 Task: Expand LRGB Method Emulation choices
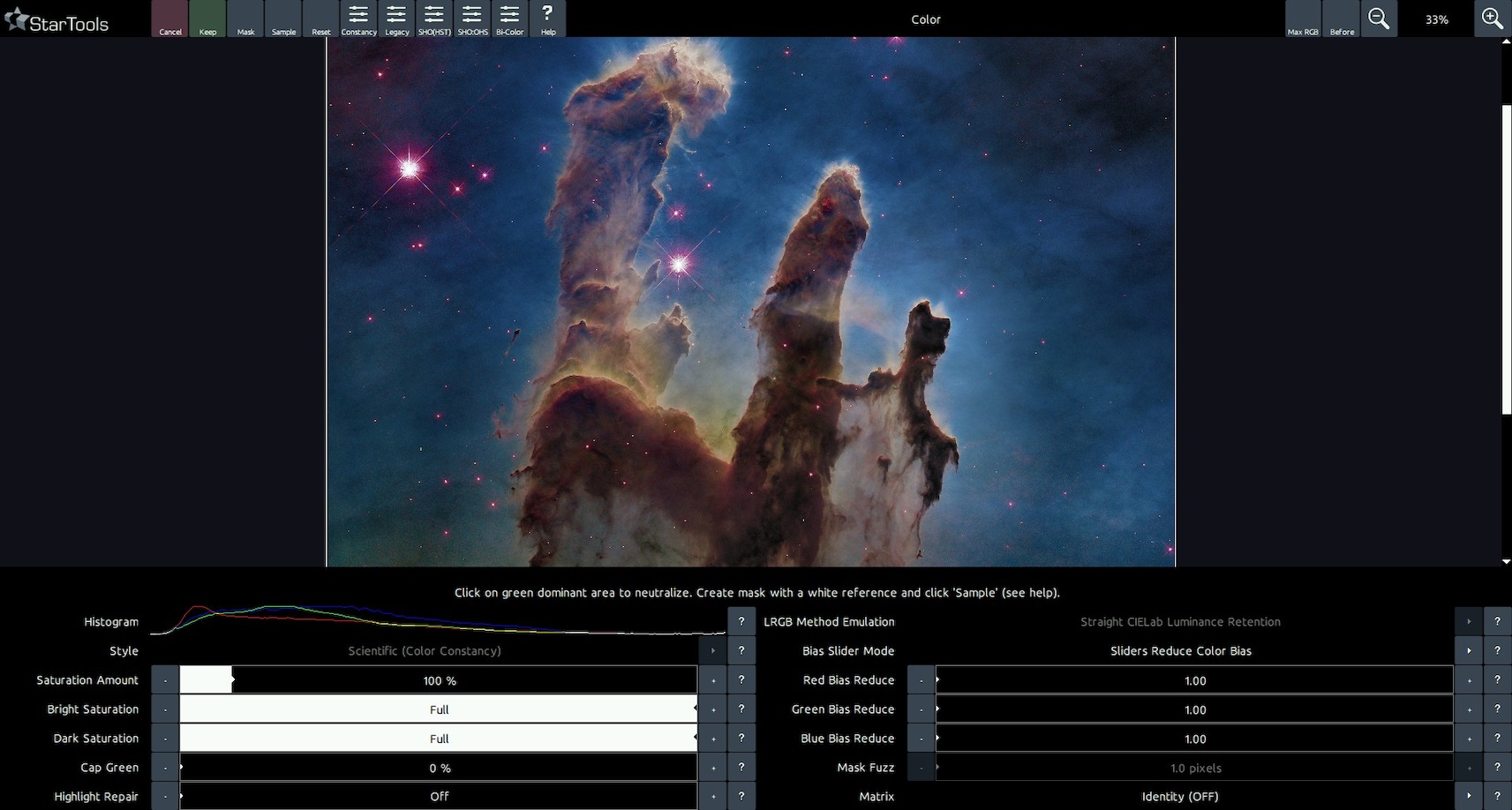[1469, 621]
